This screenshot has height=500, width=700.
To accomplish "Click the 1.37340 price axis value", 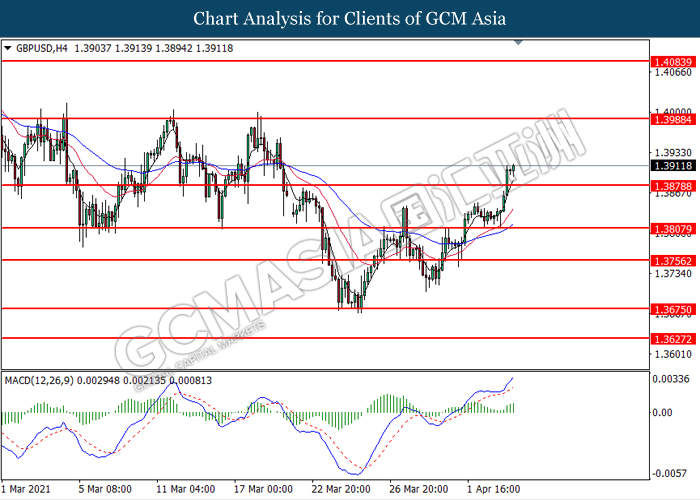I will 673,273.
